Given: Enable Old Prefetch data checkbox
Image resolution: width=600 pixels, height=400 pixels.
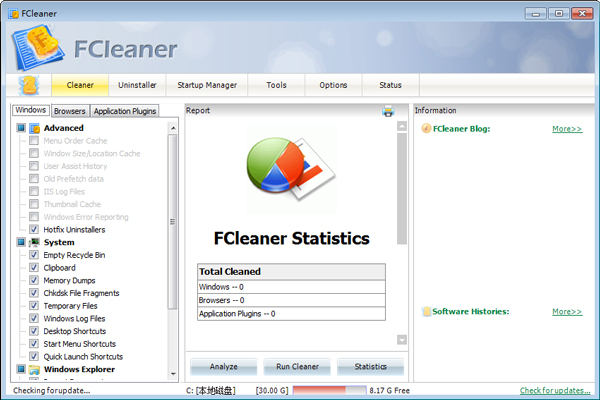Looking at the screenshot, I should tap(34, 178).
